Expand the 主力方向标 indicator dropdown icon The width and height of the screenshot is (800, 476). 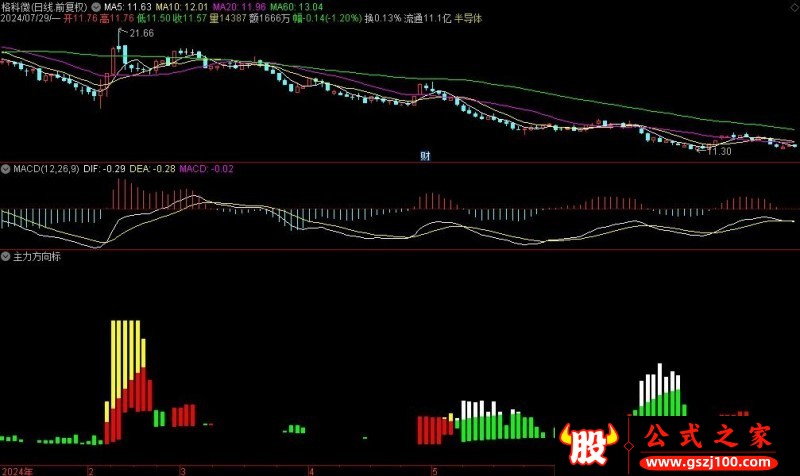(x=6, y=256)
